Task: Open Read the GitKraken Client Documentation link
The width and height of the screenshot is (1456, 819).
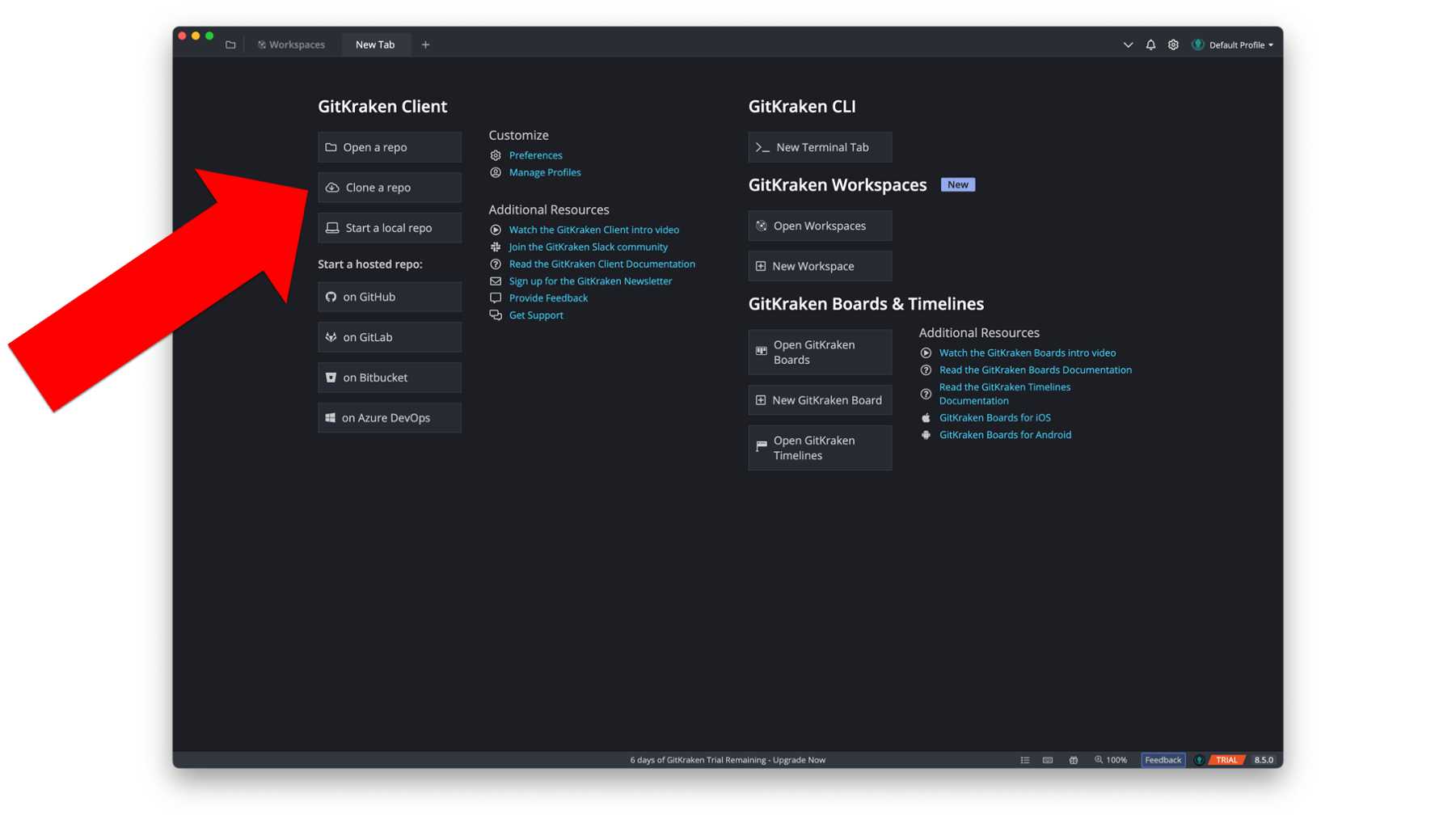Action: pos(602,264)
